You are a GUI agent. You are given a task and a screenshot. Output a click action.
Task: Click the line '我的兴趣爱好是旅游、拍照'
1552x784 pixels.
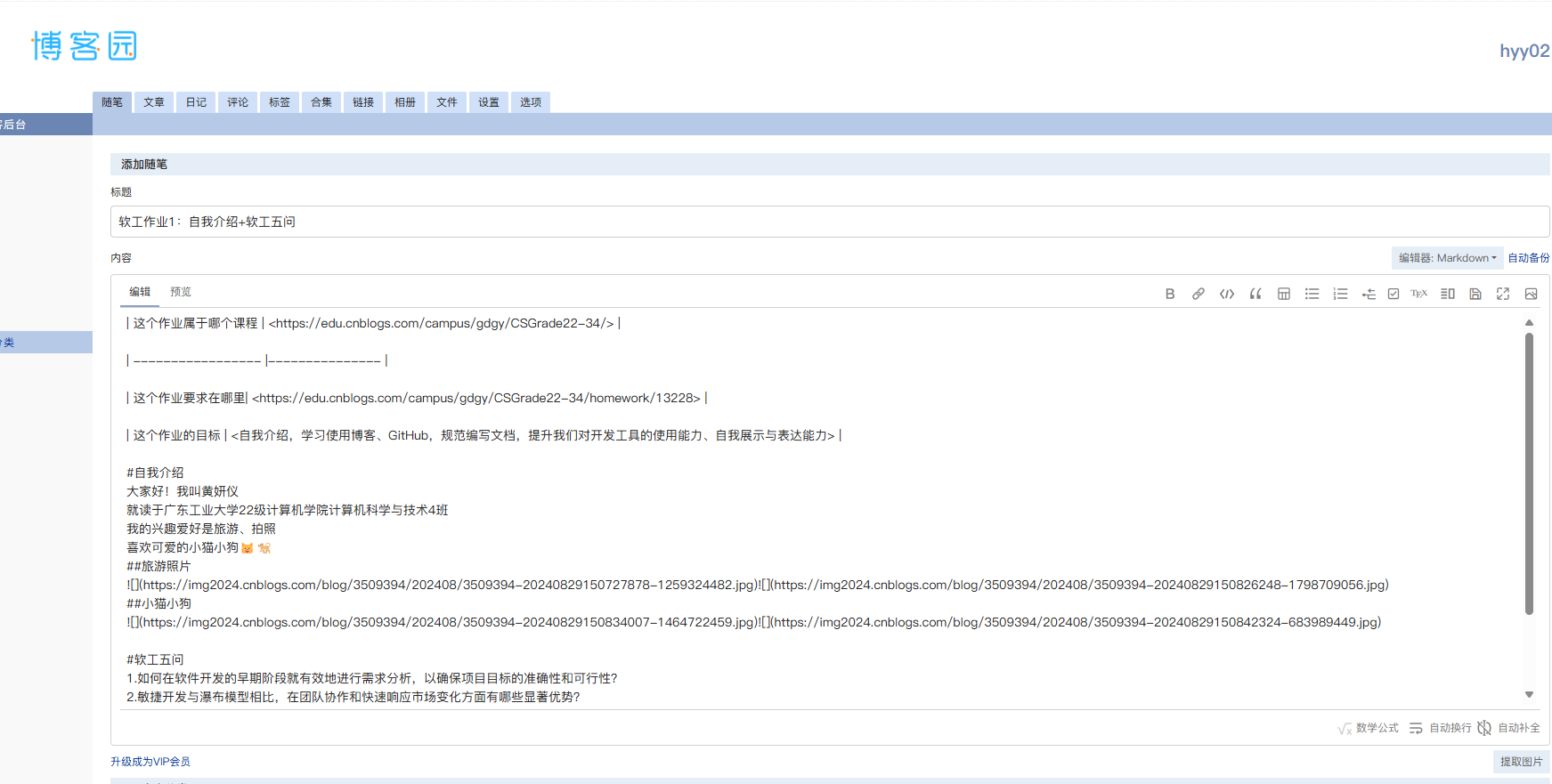(x=201, y=529)
